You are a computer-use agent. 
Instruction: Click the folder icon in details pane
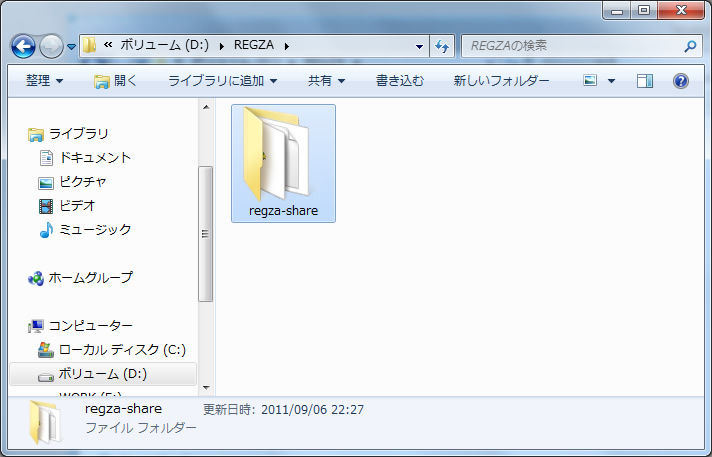[x=45, y=422]
